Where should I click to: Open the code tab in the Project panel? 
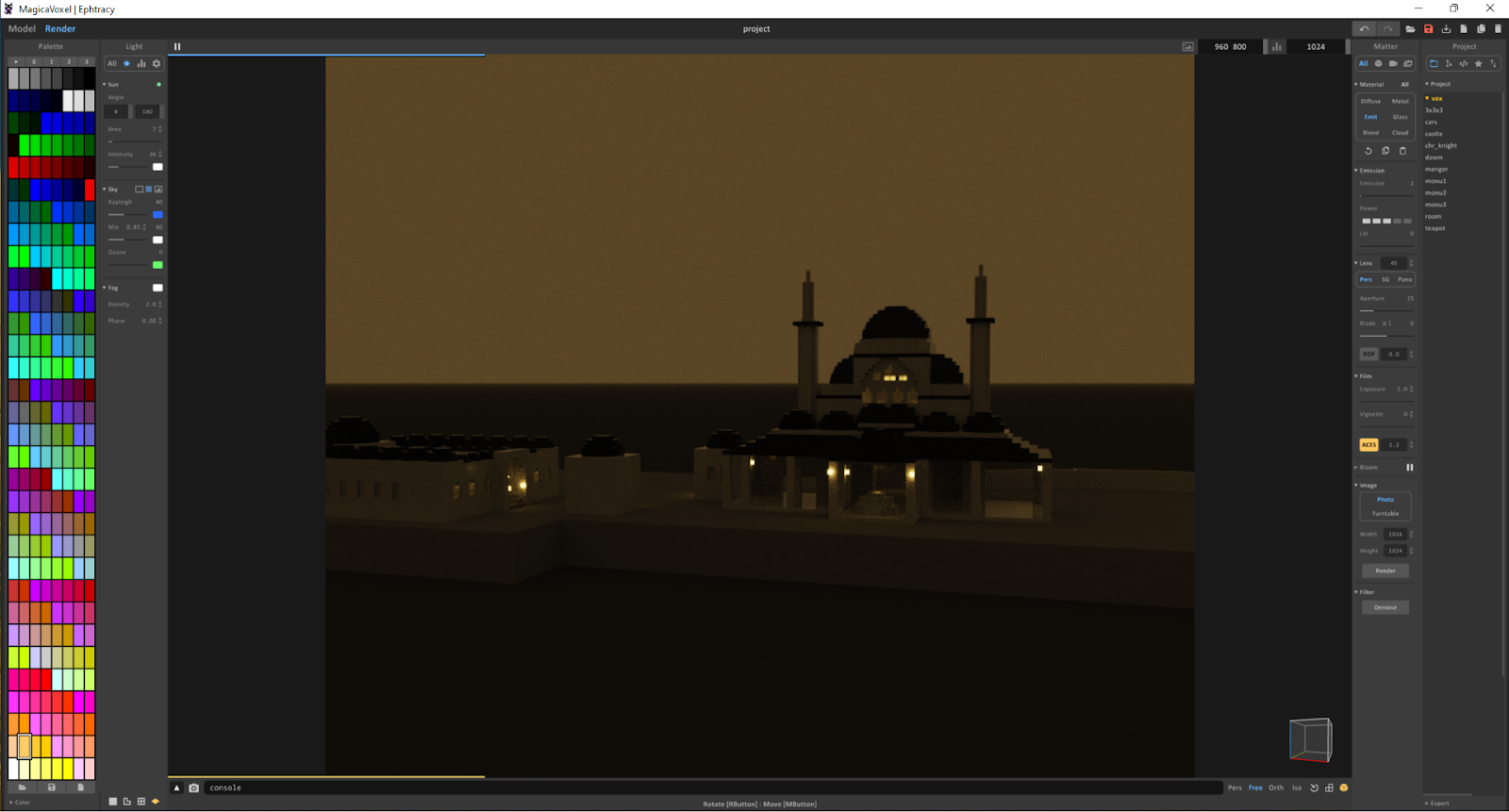click(x=1464, y=64)
